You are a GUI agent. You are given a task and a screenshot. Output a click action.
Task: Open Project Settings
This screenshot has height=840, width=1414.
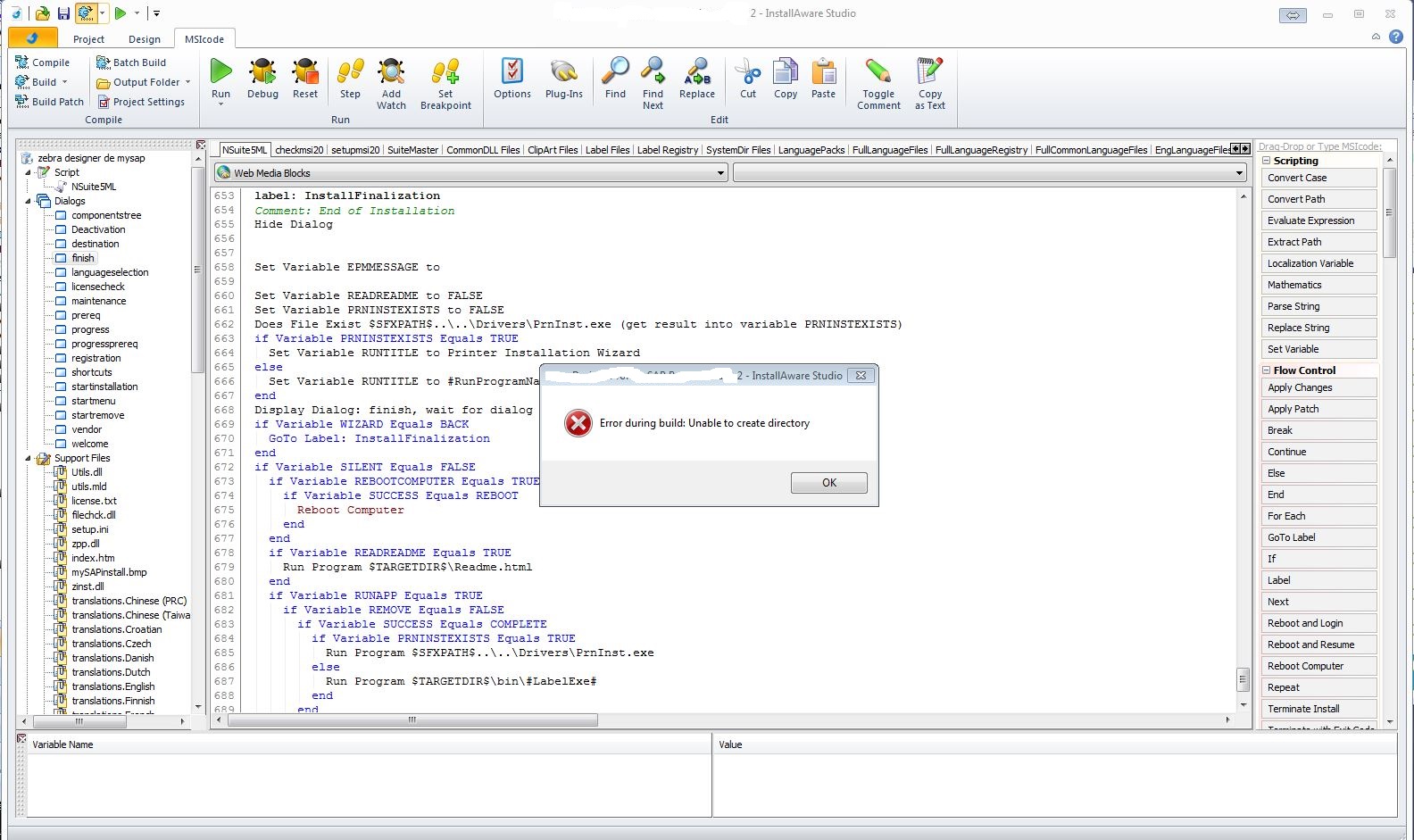tap(140, 102)
